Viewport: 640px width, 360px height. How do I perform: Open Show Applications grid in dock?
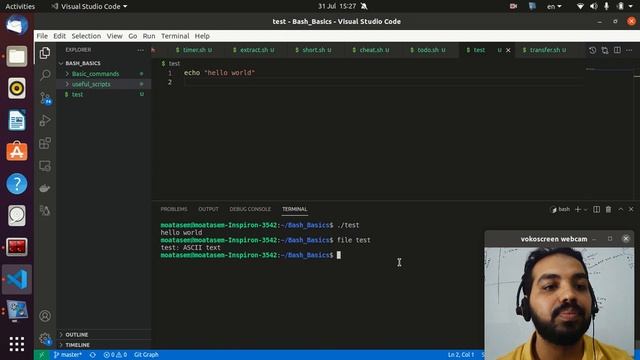point(17,344)
